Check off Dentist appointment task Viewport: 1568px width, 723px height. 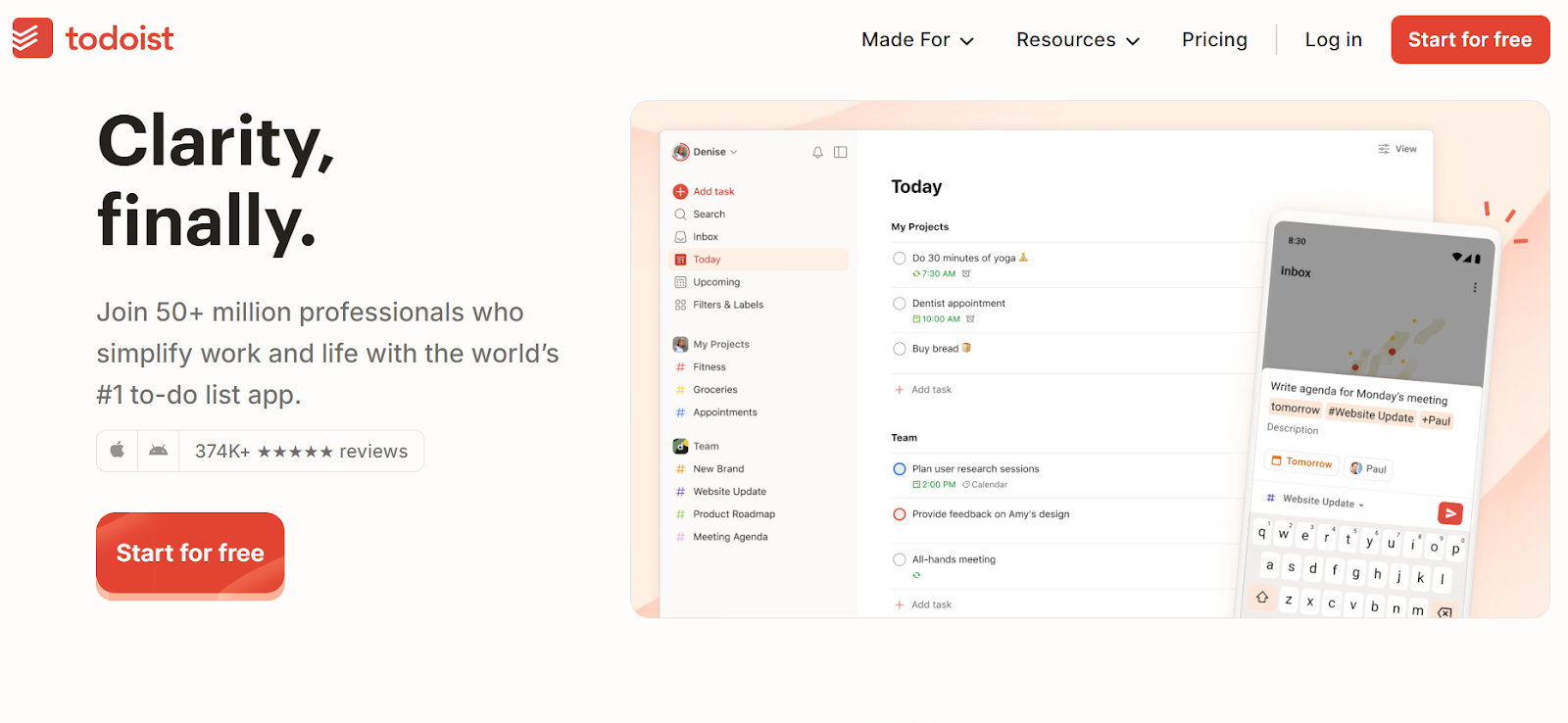[x=899, y=304]
